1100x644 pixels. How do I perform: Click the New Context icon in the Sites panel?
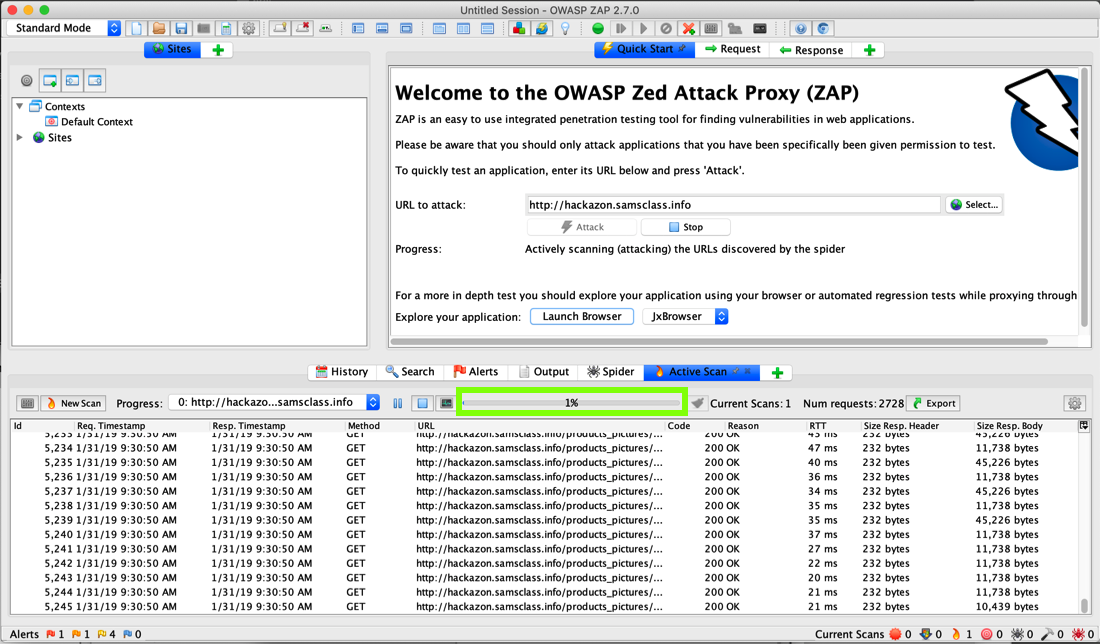(50, 80)
